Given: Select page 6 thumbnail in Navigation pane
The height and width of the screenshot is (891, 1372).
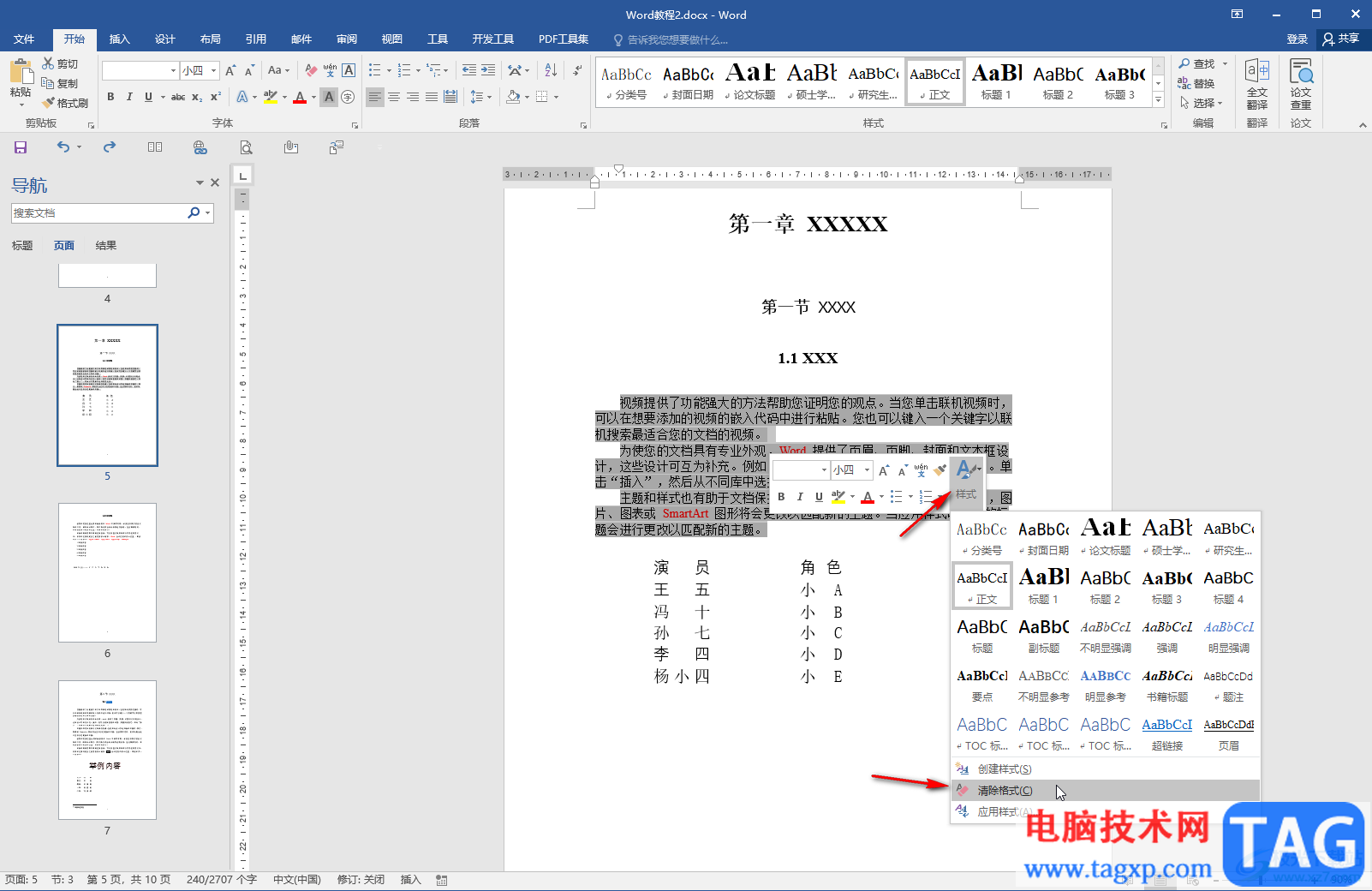Looking at the screenshot, I should point(107,572).
